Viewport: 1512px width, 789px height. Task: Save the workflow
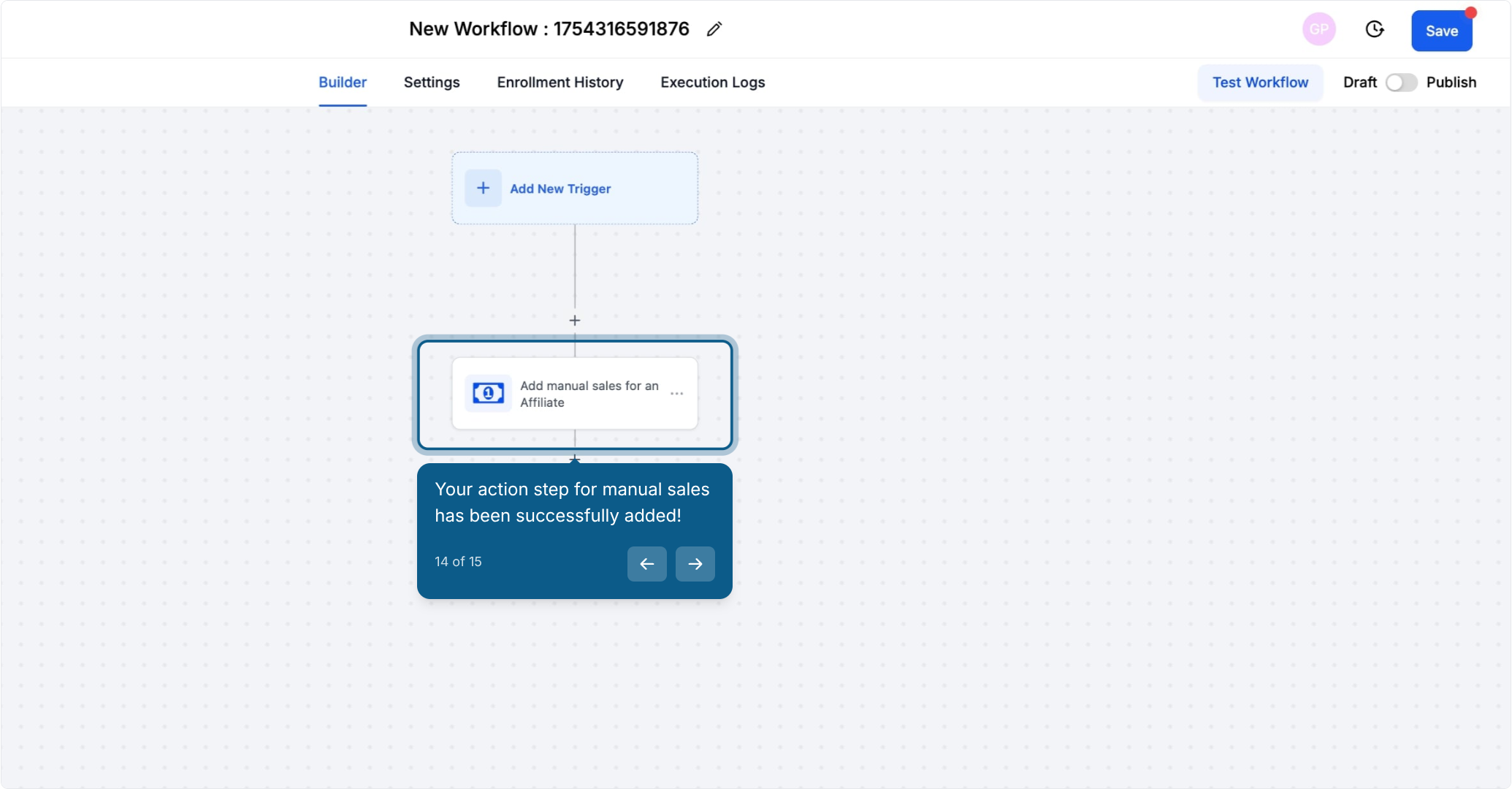click(1441, 31)
